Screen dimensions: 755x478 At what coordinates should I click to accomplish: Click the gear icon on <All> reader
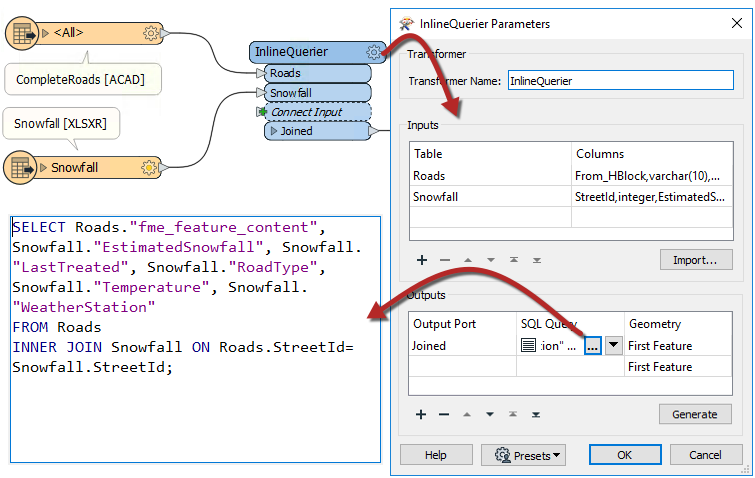point(152,33)
